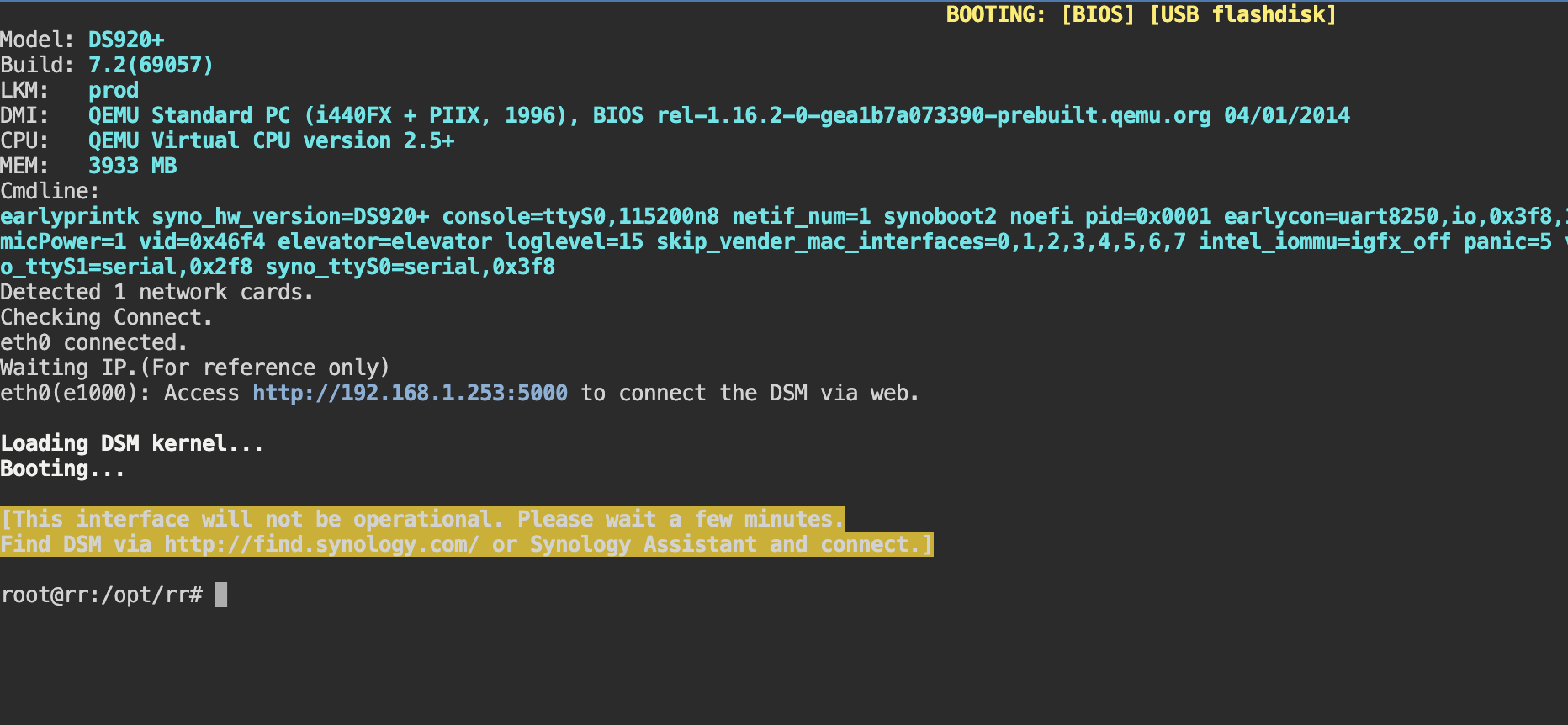1568x725 pixels.
Task: Click the prod LKM value
Action: point(114,90)
